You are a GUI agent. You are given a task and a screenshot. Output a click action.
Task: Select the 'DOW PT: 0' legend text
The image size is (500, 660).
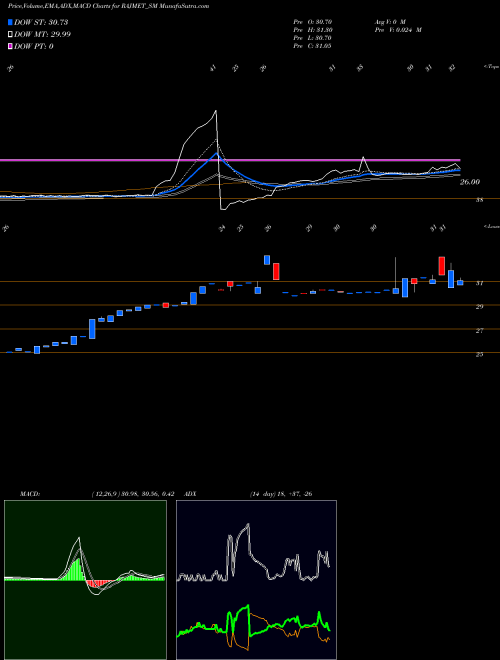(x=33, y=46)
